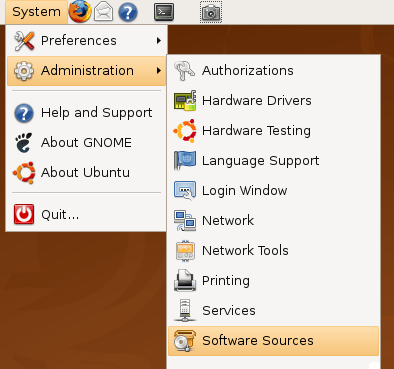Click the Services server icon

pyautogui.click(x=185, y=310)
